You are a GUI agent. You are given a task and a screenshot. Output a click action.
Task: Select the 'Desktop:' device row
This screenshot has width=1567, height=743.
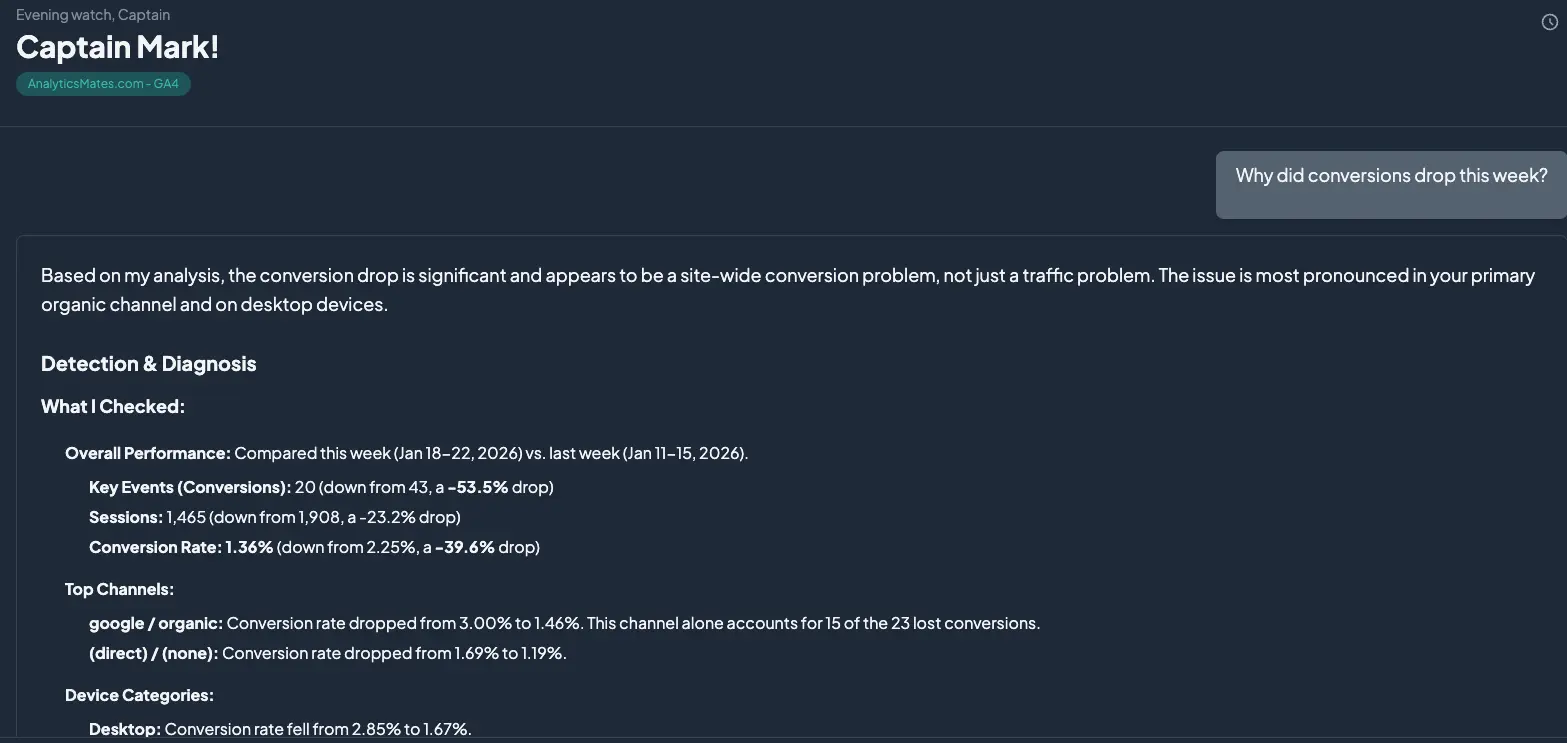(124, 728)
